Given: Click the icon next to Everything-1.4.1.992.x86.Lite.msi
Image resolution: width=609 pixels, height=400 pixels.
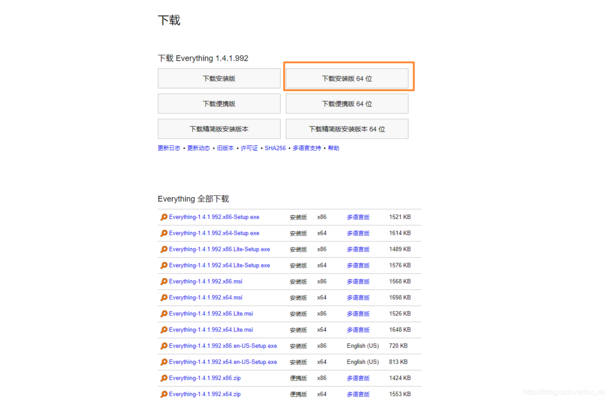Looking at the screenshot, I should [x=164, y=313].
